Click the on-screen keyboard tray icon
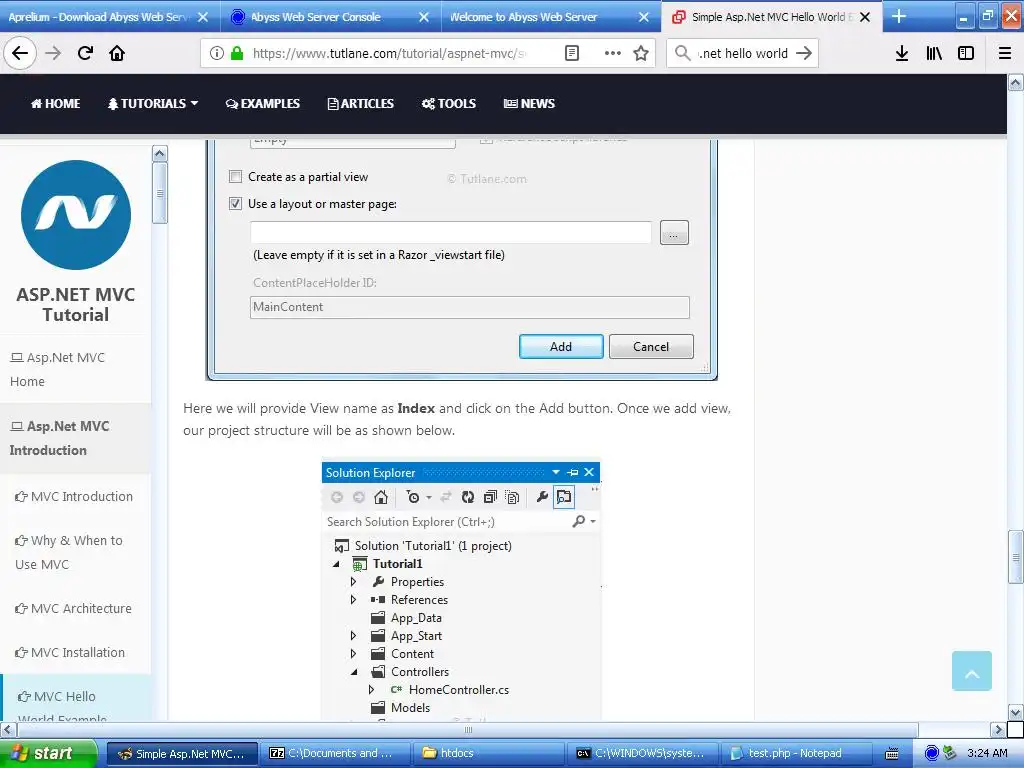The height and width of the screenshot is (768, 1024). (891, 754)
